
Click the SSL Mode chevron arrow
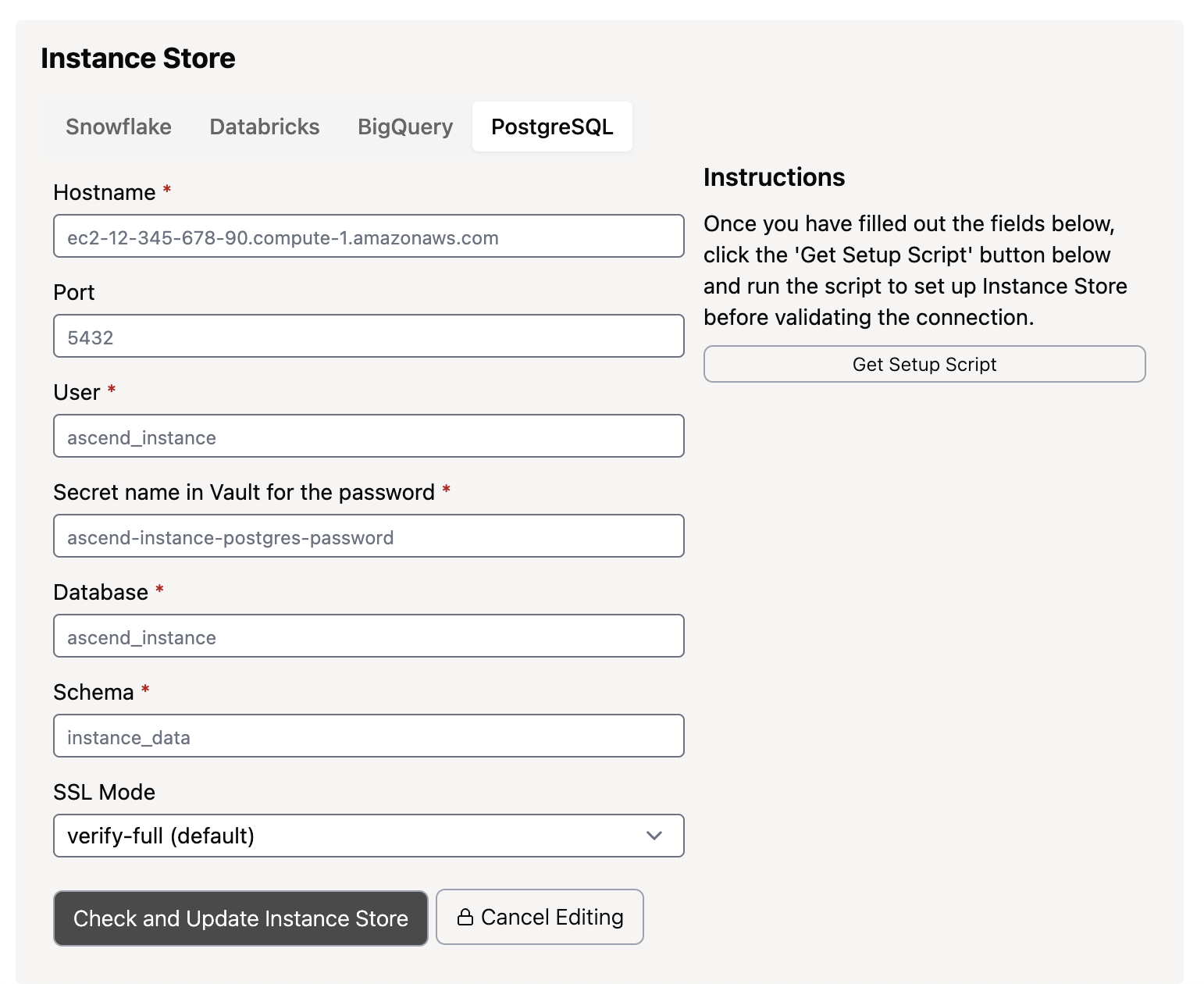tap(654, 836)
